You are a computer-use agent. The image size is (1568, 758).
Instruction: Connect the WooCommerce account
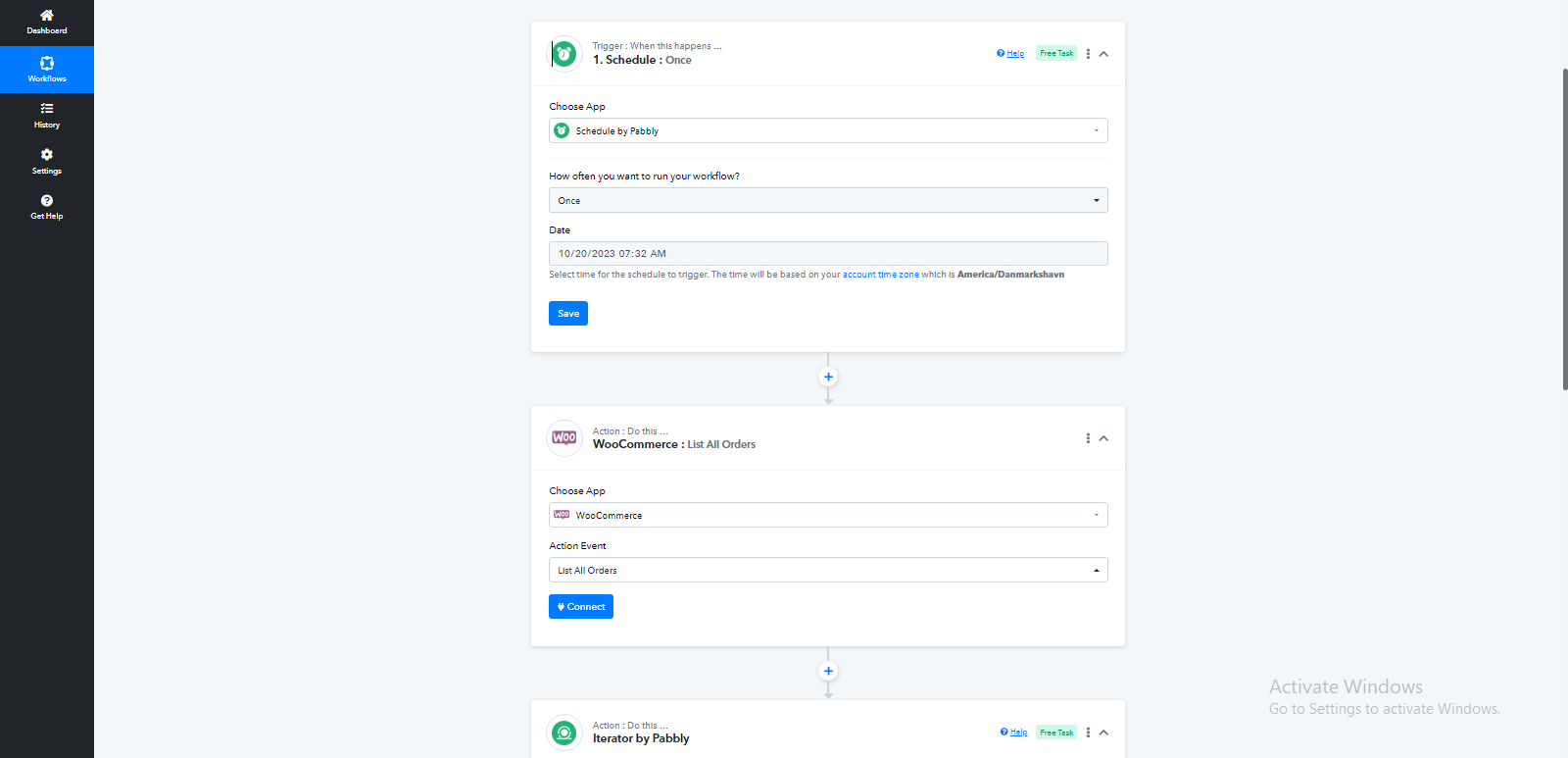[x=581, y=607]
